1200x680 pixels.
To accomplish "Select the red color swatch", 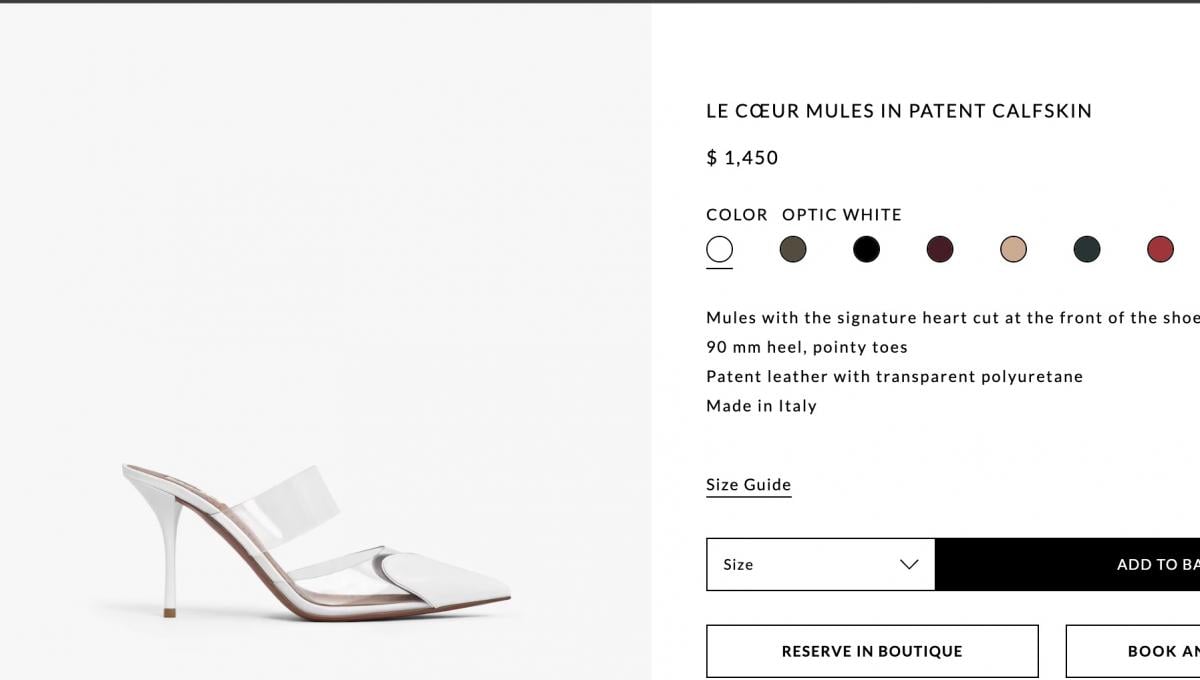I will point(1160,249).
